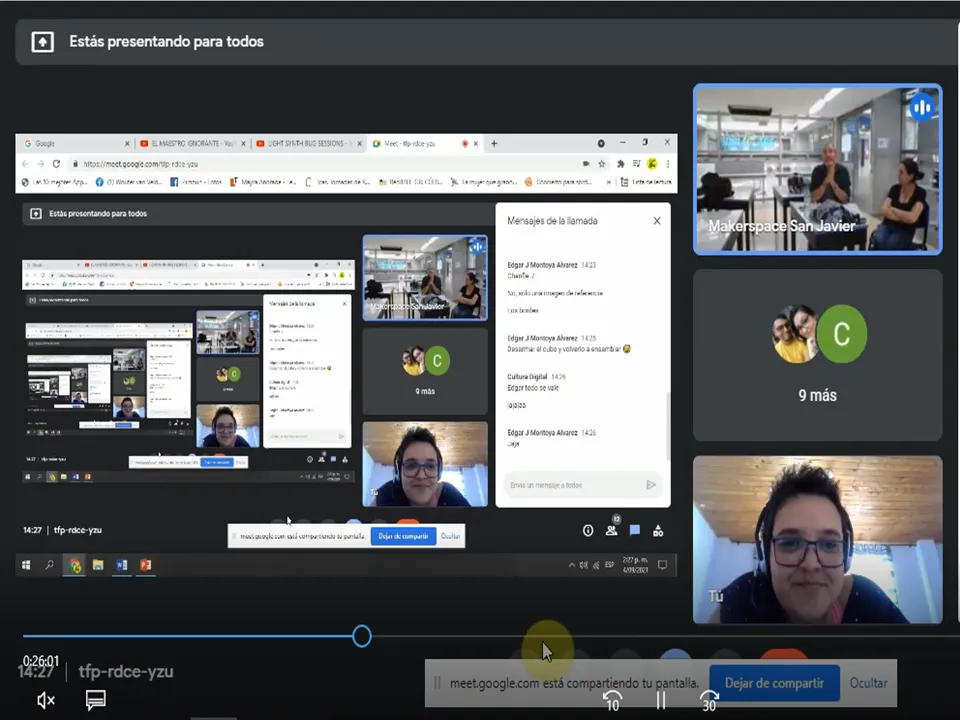Expand the bookmarks overflow chevron

coord(609,182)
